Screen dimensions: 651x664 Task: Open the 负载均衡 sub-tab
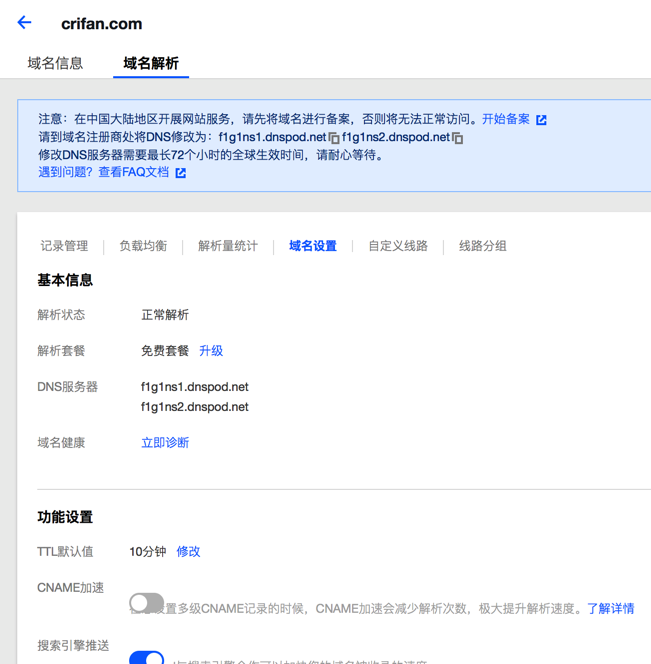point(143,246)
